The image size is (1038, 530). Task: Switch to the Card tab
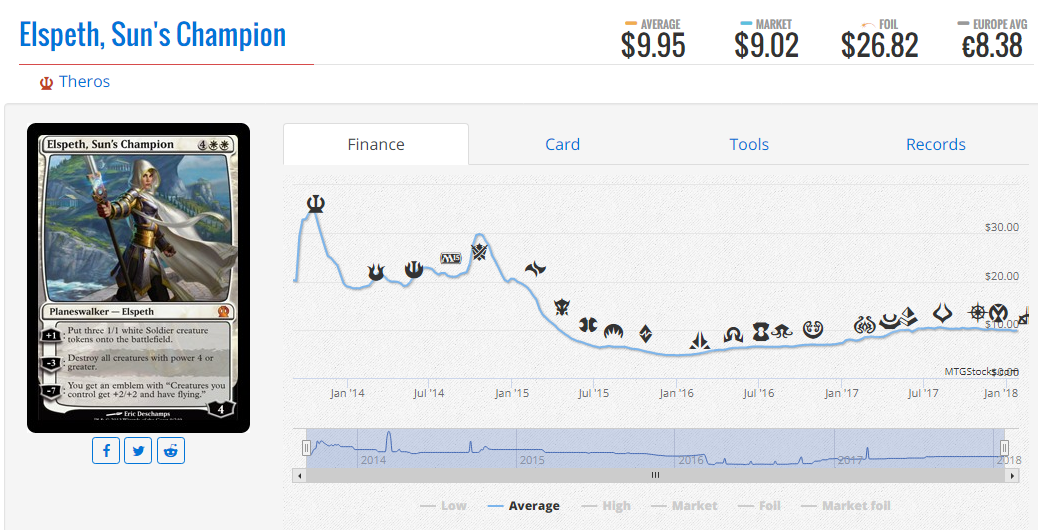coord(562,144)
